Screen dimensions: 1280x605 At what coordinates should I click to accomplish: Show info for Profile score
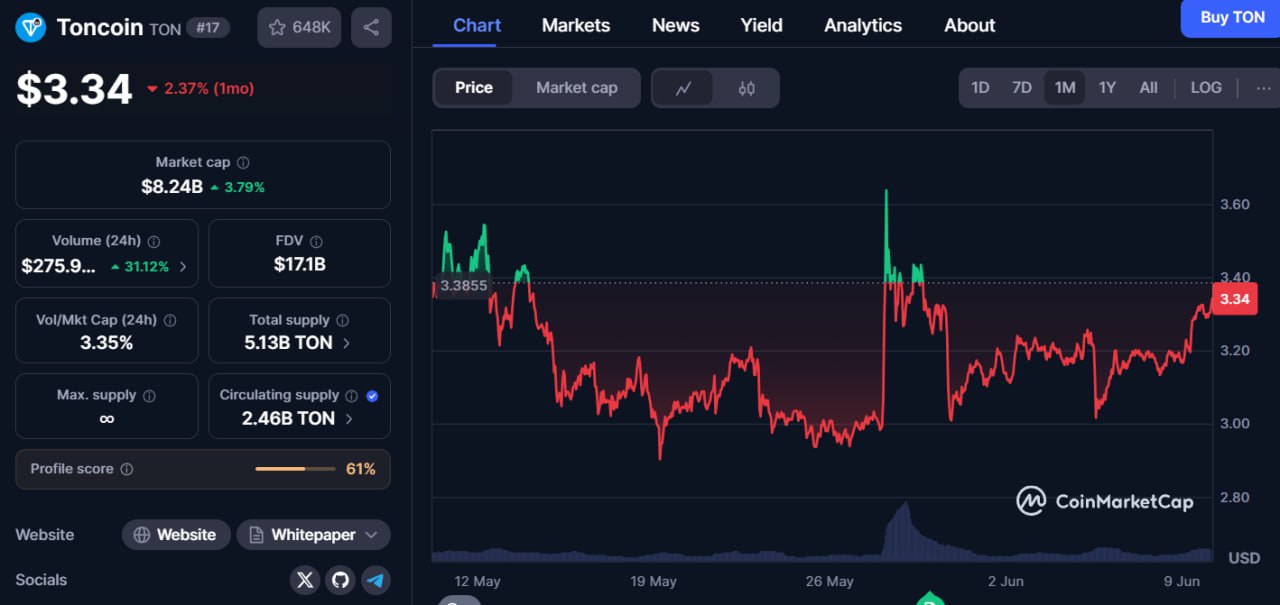click(127, 469)
